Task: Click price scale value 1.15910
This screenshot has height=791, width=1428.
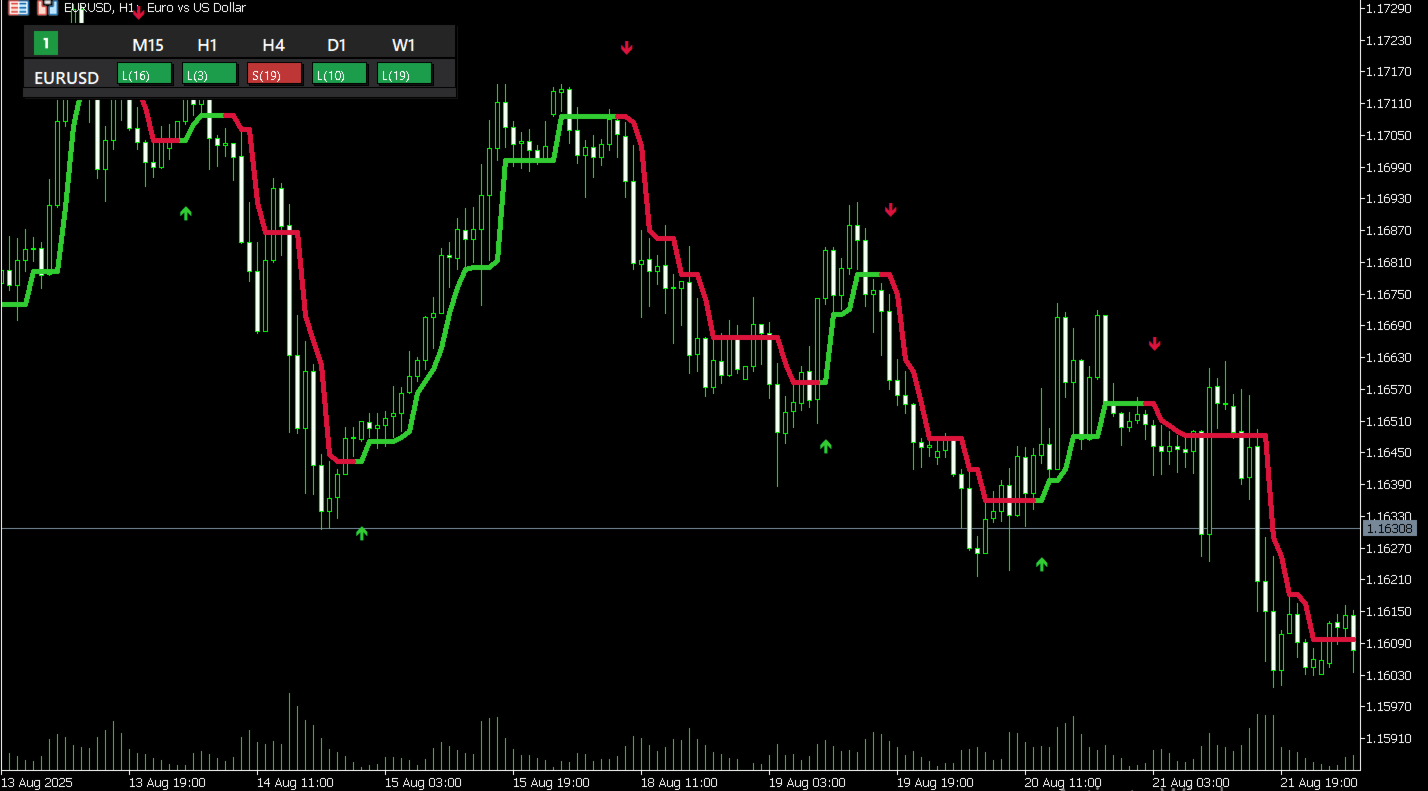Action: pyautogui.click(x=1387, y=739)
